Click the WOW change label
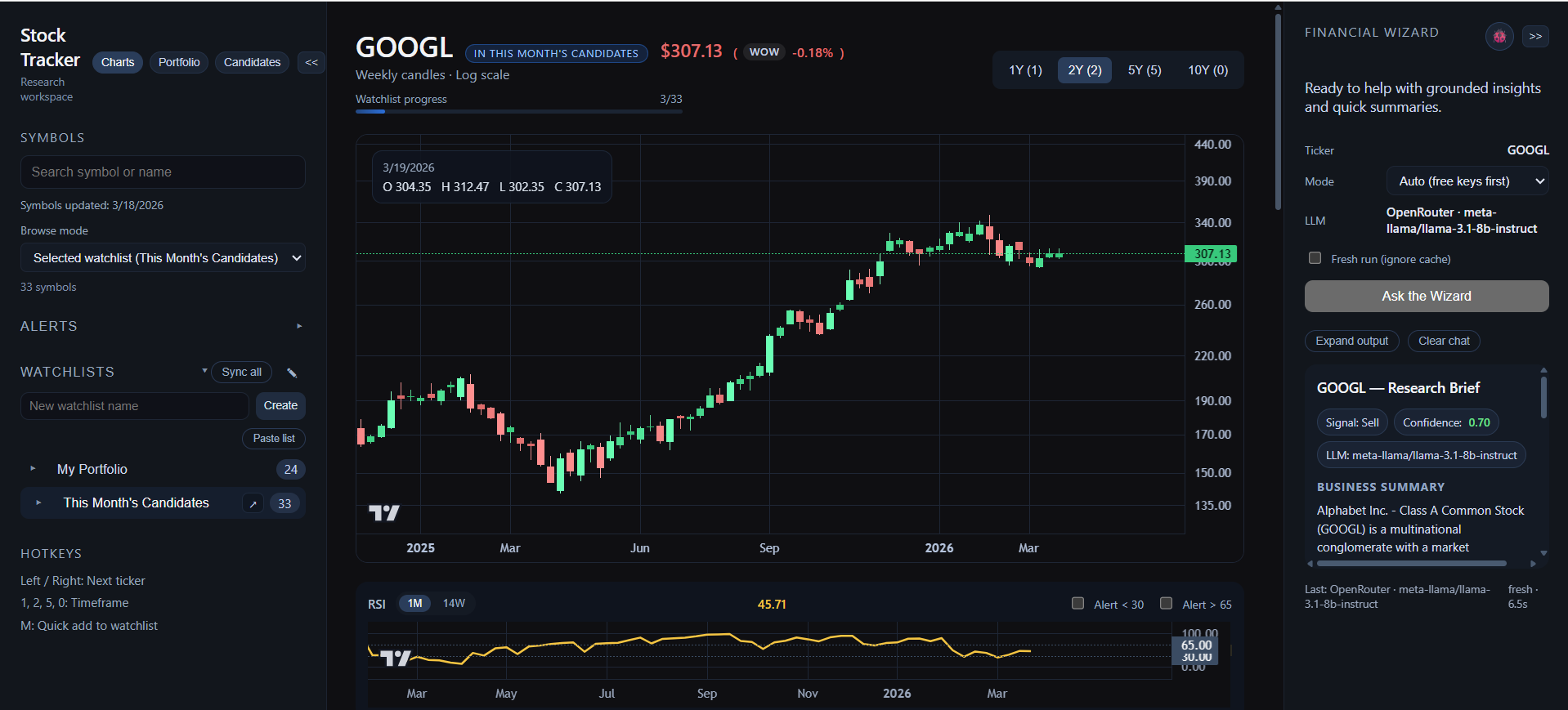The image size is (1568, 710). (764, 52)
